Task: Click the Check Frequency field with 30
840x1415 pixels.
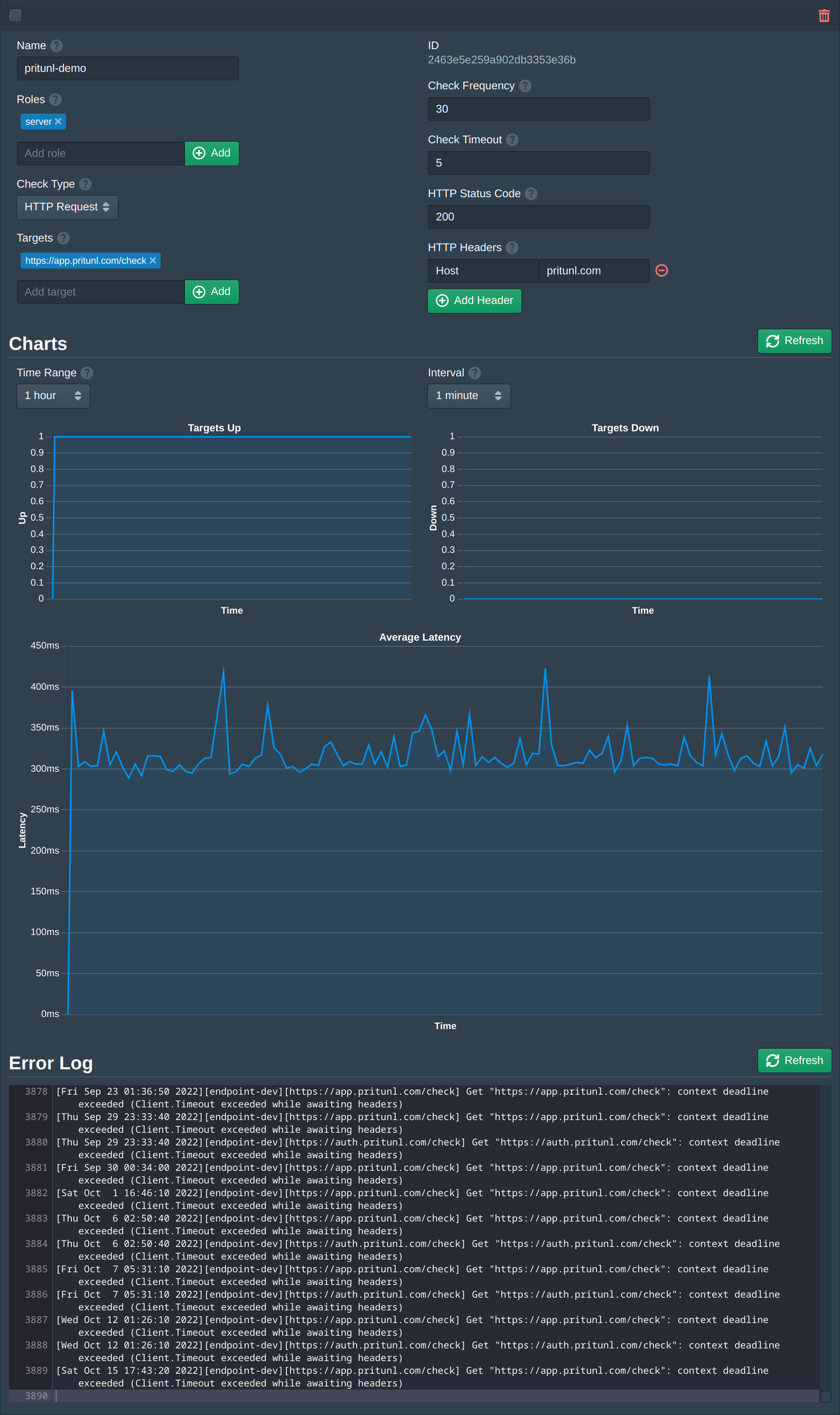Action: pyautogui.click(x=538, y=109)
